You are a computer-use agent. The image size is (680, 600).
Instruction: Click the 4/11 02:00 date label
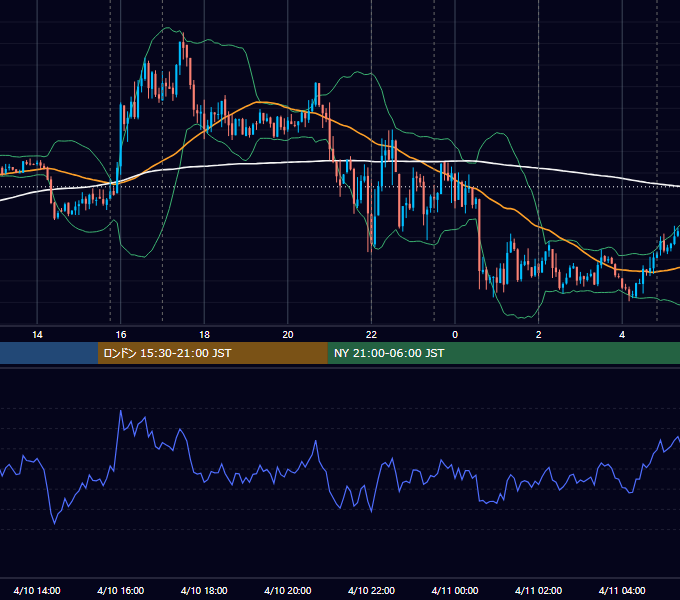(x=538, y=590)
